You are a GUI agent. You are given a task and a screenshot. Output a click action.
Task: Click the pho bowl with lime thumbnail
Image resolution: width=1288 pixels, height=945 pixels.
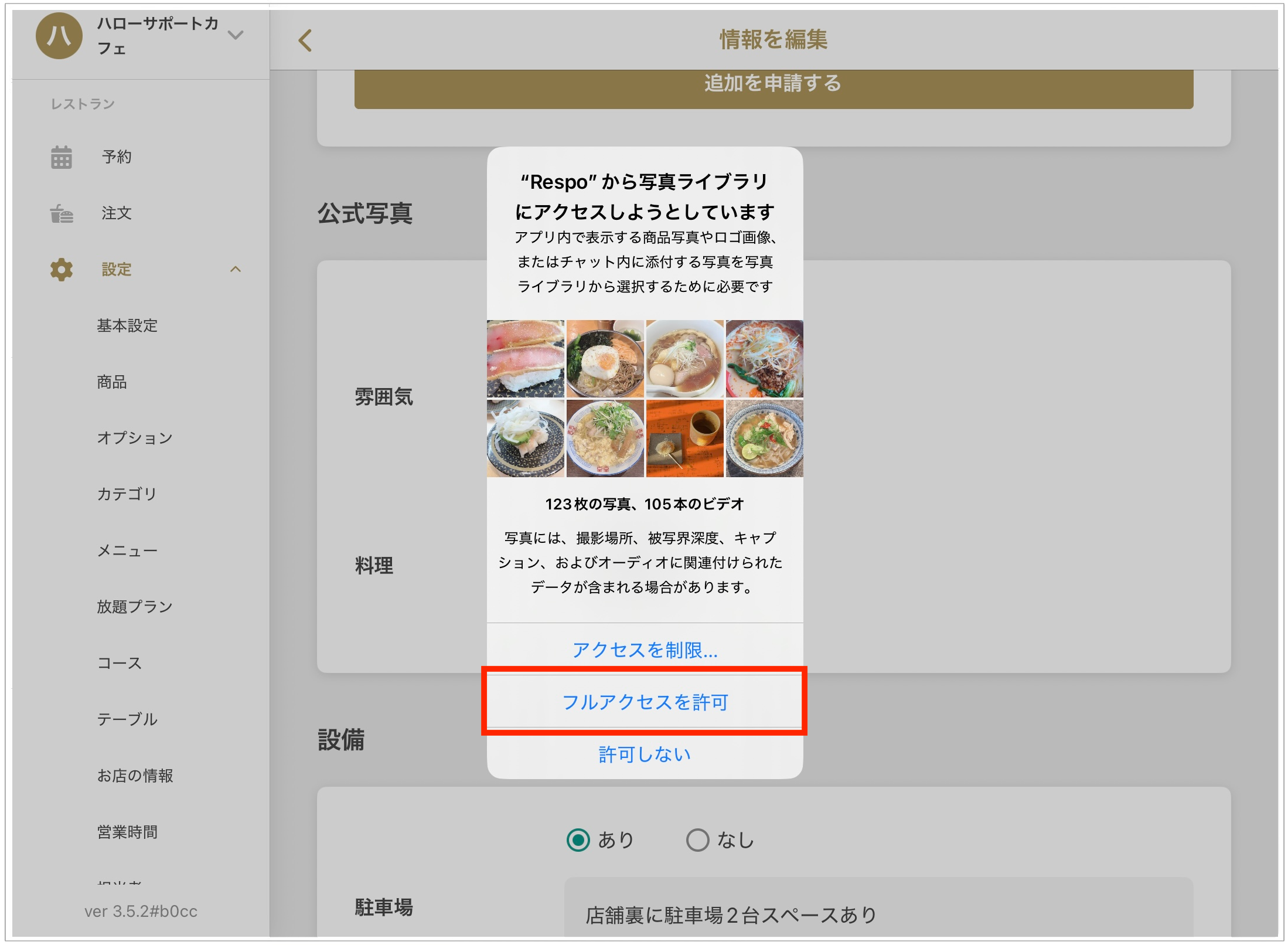tap(765, 438)
